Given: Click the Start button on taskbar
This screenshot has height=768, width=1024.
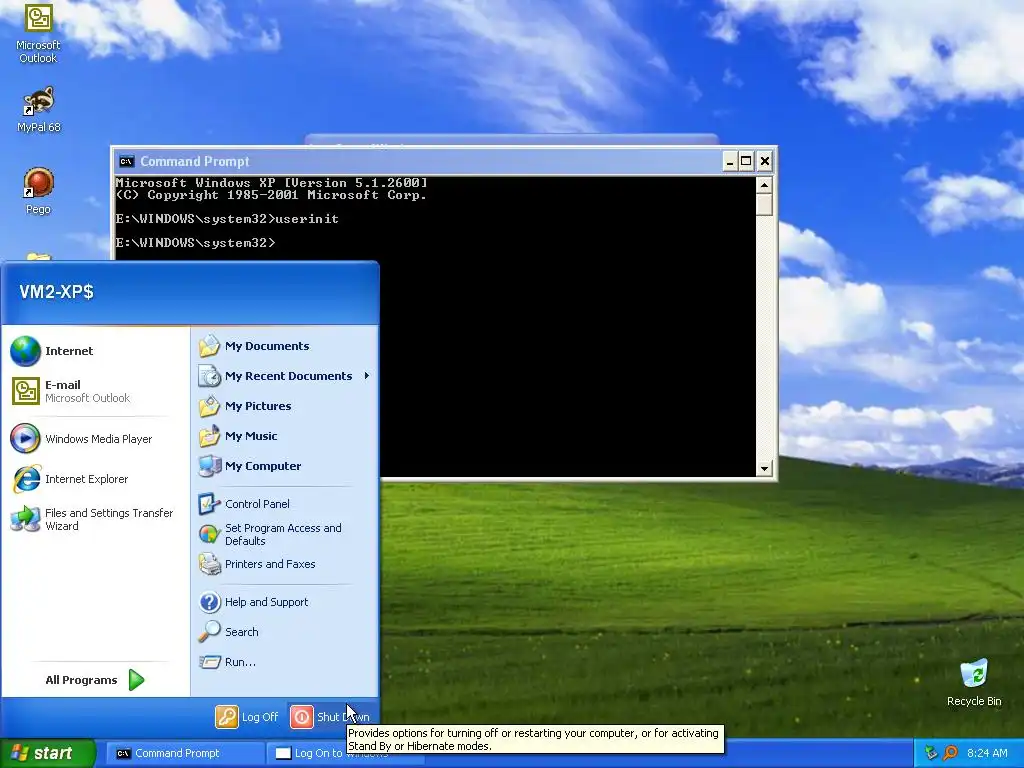Looking at the screenshot, I should [x=47, y=753].
